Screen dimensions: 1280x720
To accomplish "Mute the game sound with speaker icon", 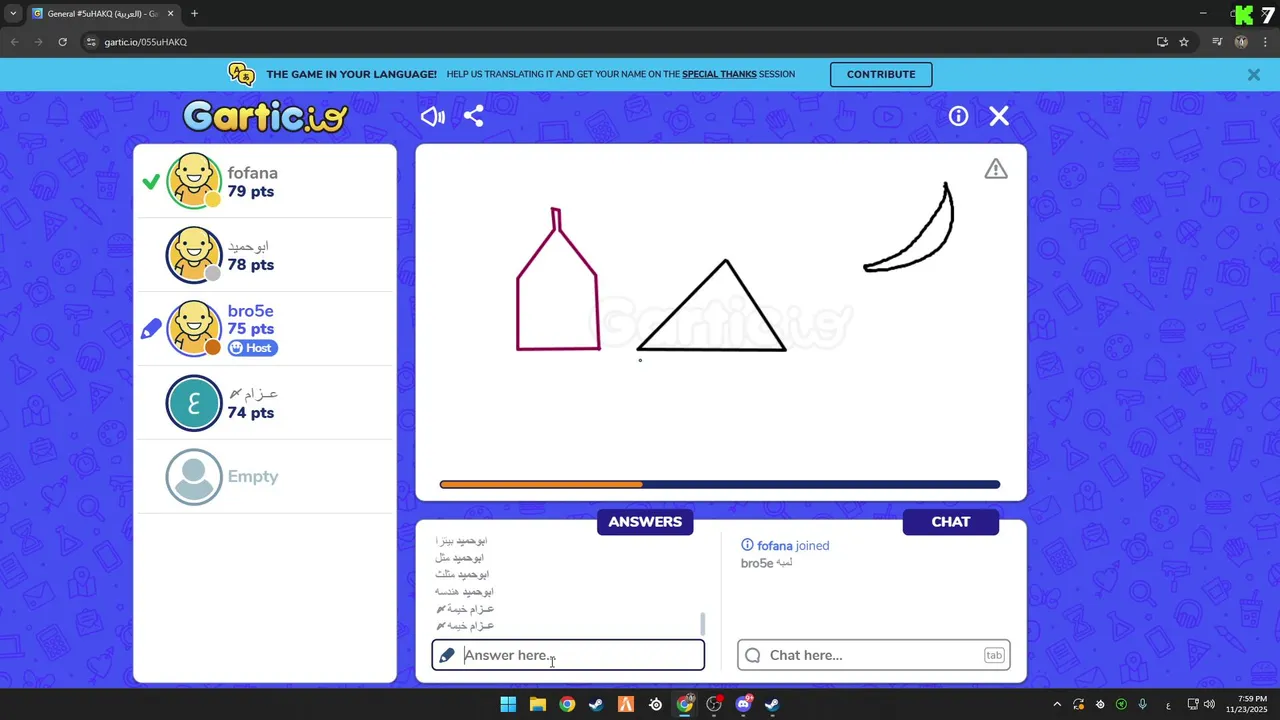I will [433, 117].
